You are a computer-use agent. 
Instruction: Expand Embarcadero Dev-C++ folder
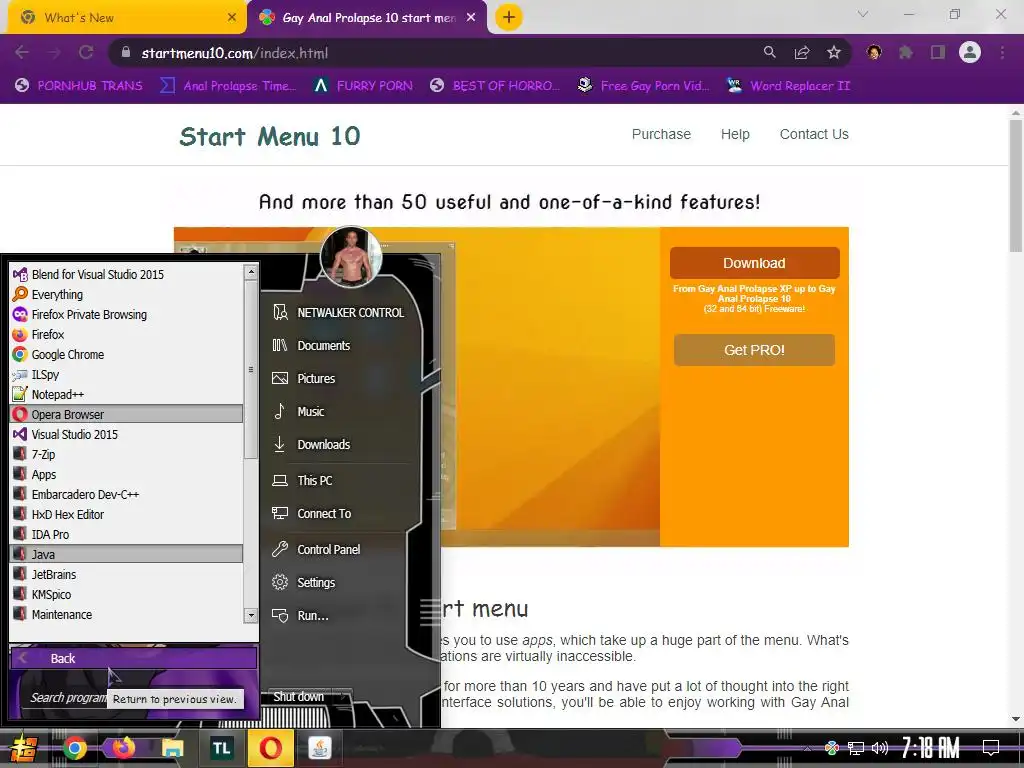[127, 494]
